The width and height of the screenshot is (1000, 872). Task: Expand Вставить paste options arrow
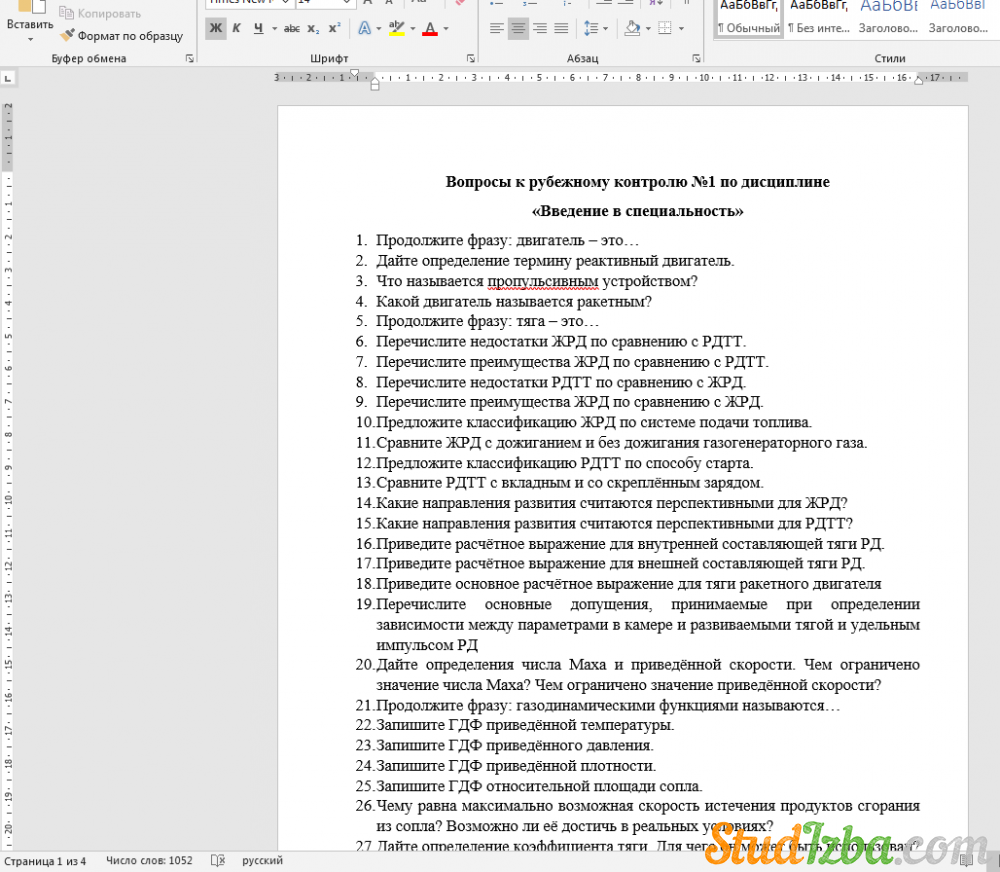(x=30, y=40)
